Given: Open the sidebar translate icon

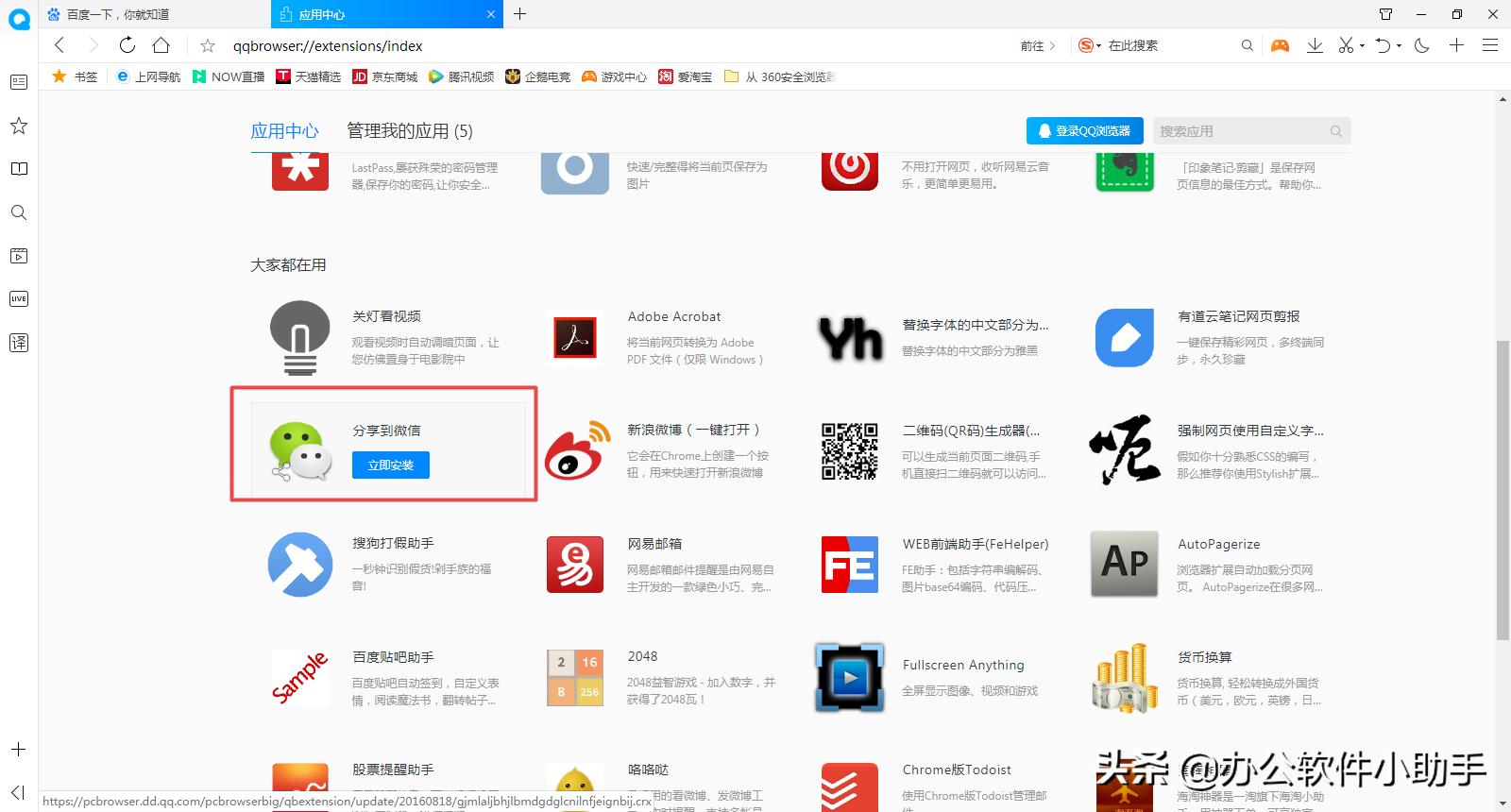Looking at the screenshot, I should [x=18, y=343].
